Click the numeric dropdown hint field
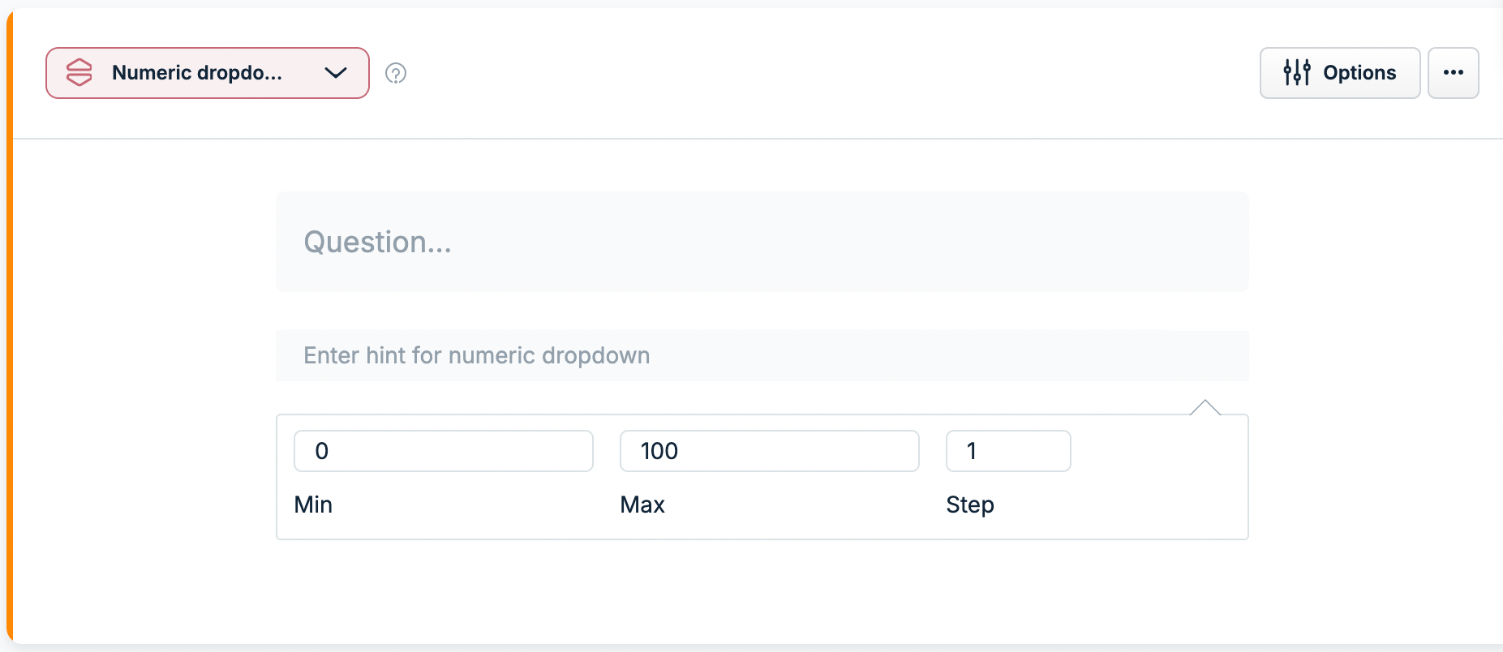 point(762,356)
